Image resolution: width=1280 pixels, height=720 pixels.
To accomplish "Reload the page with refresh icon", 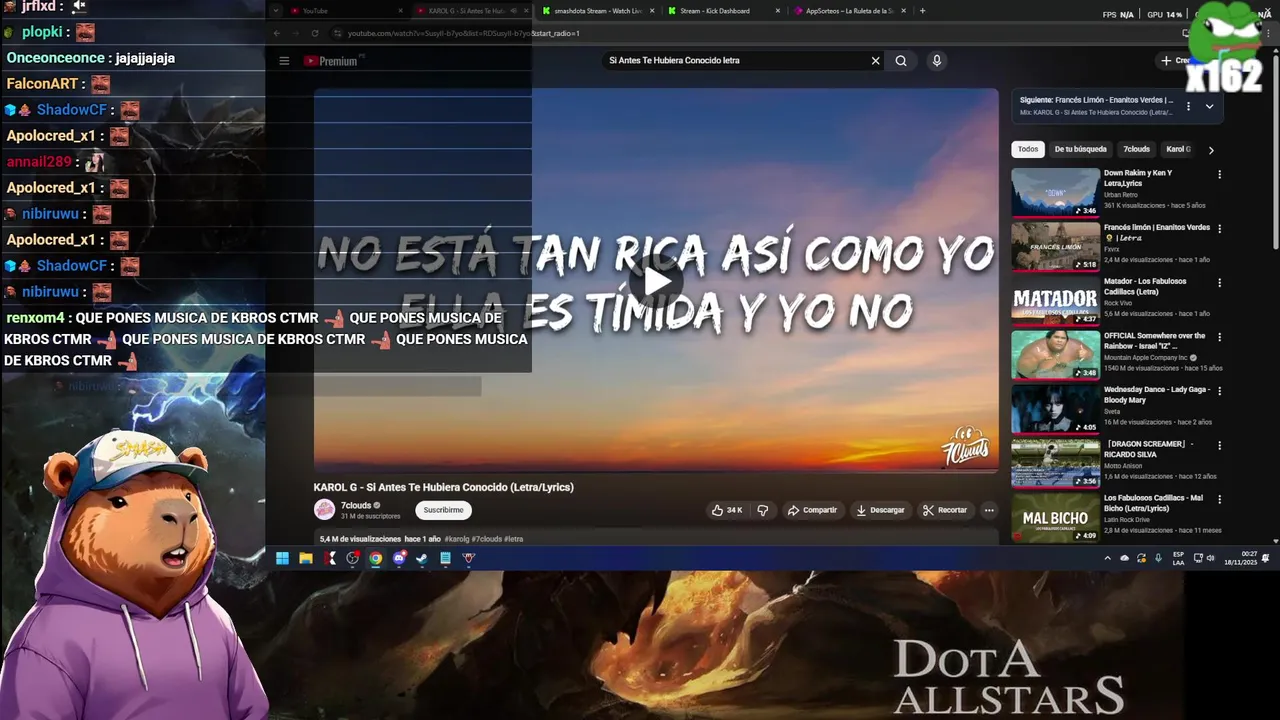I will tap(315, 33).
